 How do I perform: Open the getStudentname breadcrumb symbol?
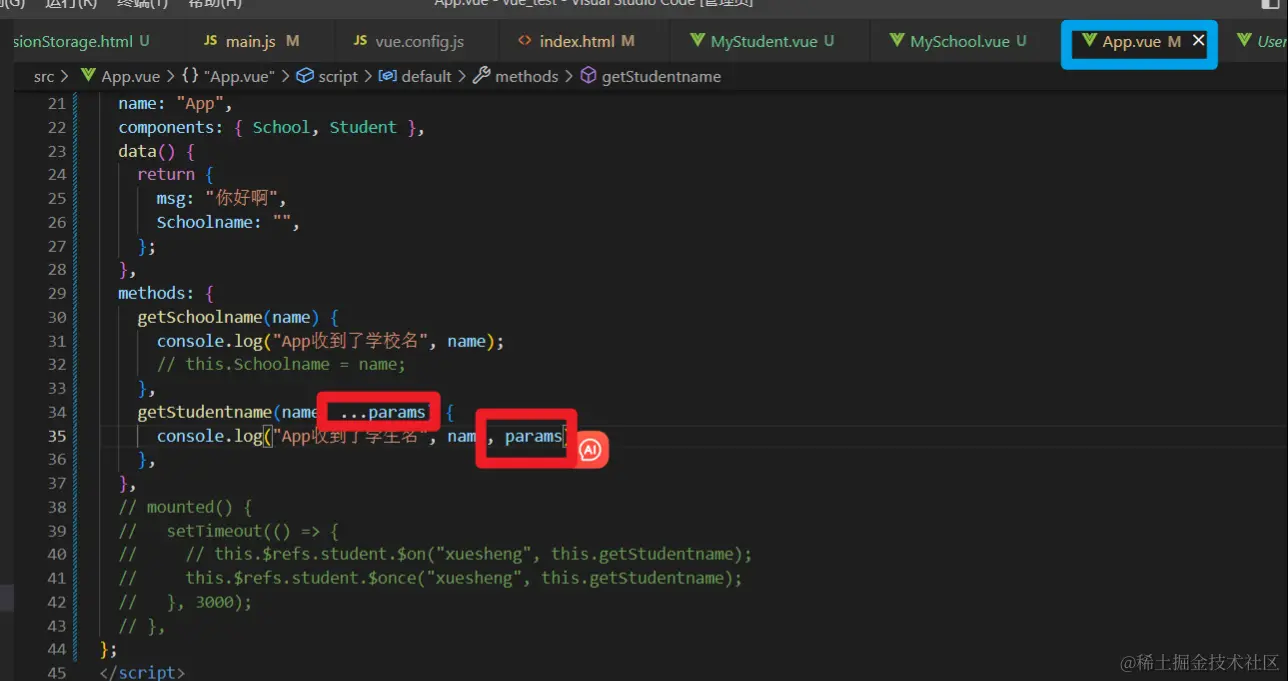coord(651,76)
